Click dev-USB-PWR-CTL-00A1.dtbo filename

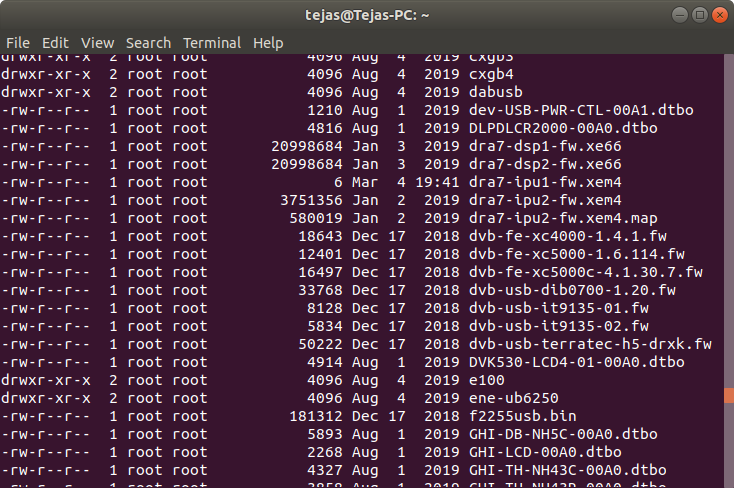point(581,110)
